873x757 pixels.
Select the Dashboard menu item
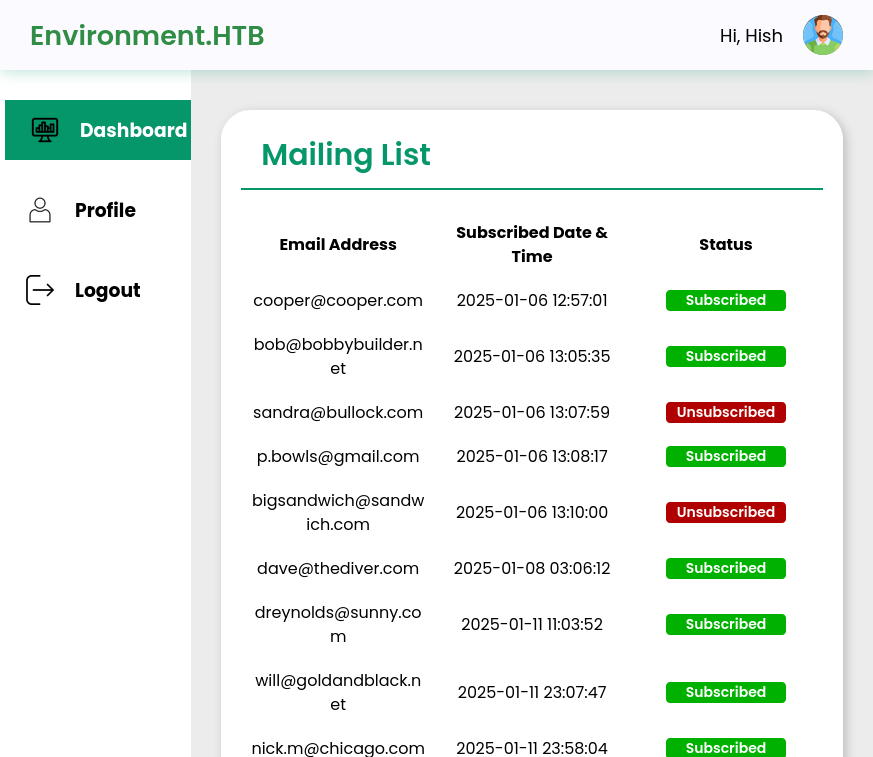pos(133,130)
